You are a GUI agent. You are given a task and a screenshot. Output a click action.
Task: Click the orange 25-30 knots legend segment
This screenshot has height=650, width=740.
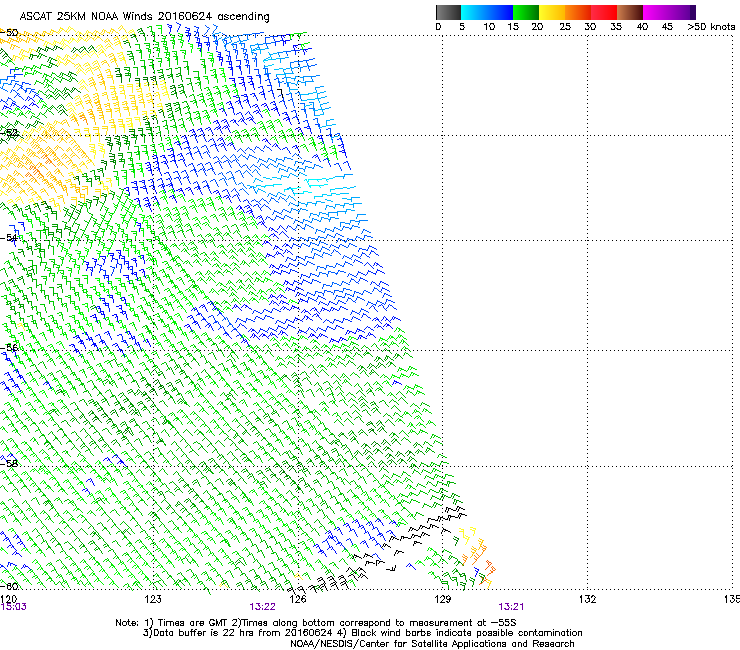point(578,12)
